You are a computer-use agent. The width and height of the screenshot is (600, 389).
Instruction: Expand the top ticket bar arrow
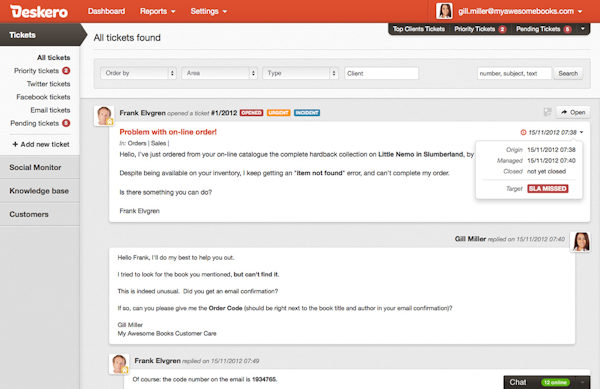tap(583, 29)
